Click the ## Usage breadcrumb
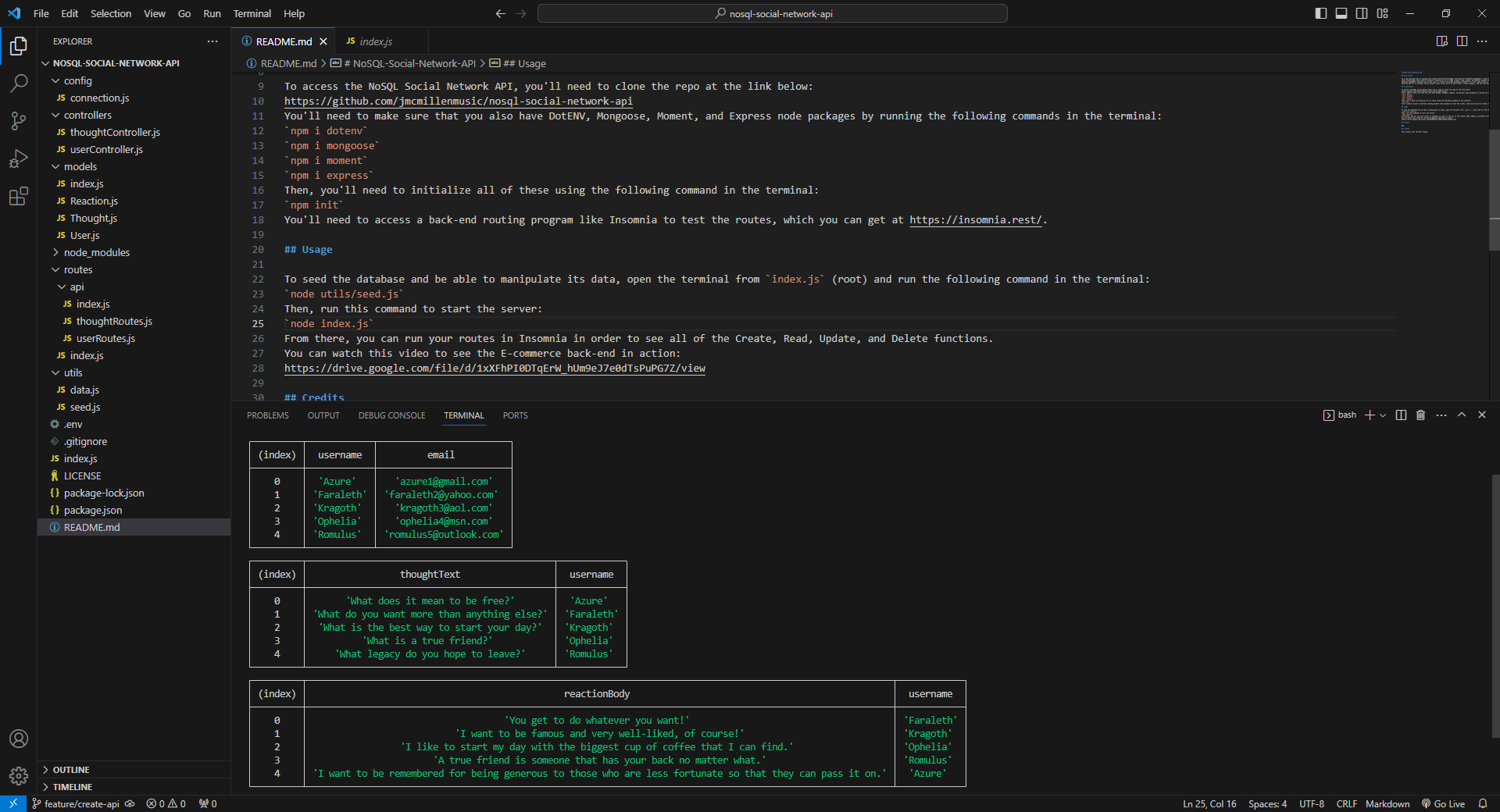This screenshot has height=812, width=1500. click(518, 63)
